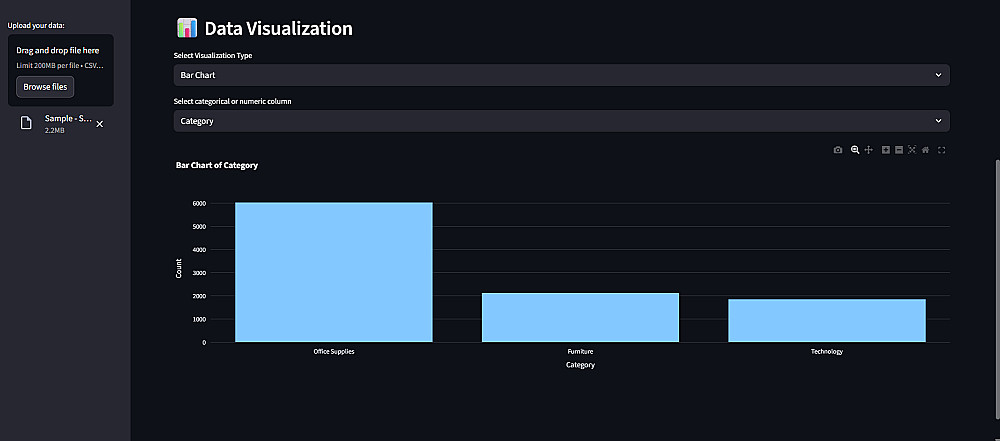The height and width of the screenshot is (441, 1000).
Task: Remove the uploaded Sample file
Action: 99,124
